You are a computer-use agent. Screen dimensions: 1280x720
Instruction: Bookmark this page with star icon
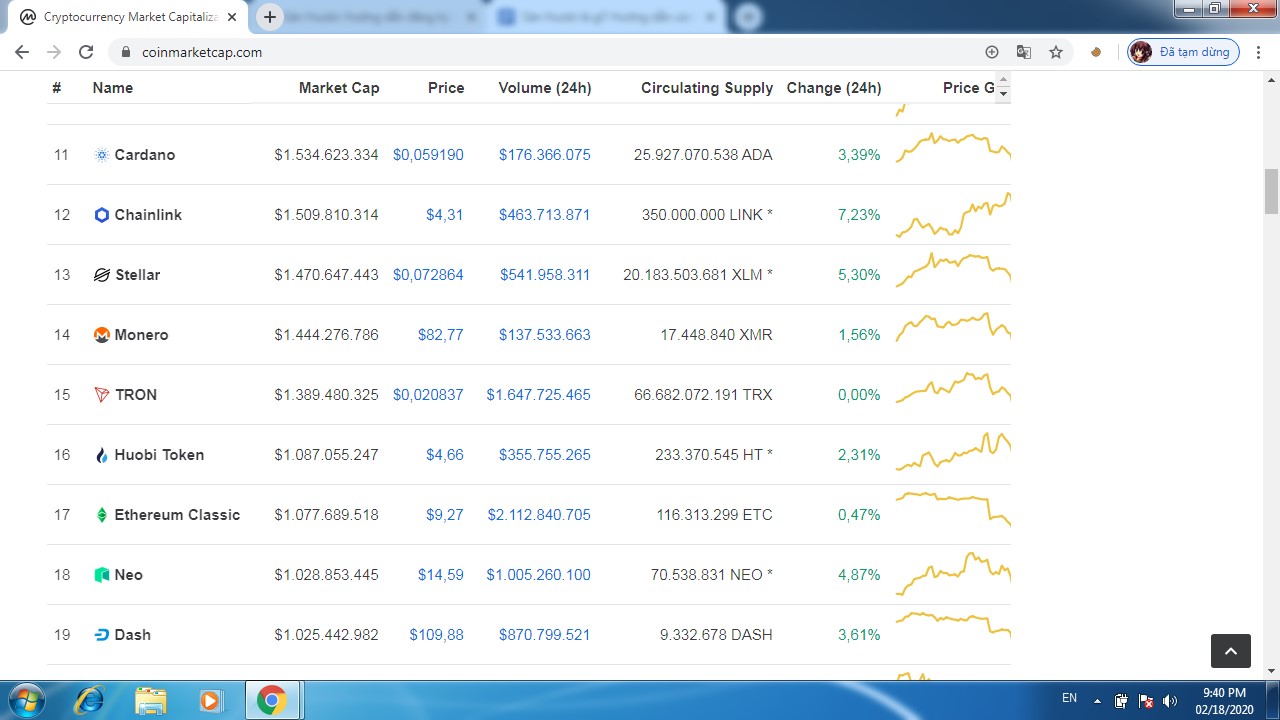1056,52
